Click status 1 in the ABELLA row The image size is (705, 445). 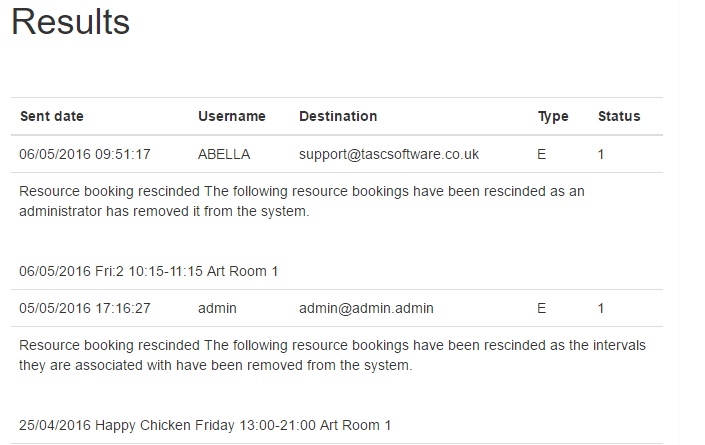(x=601, y=154)
